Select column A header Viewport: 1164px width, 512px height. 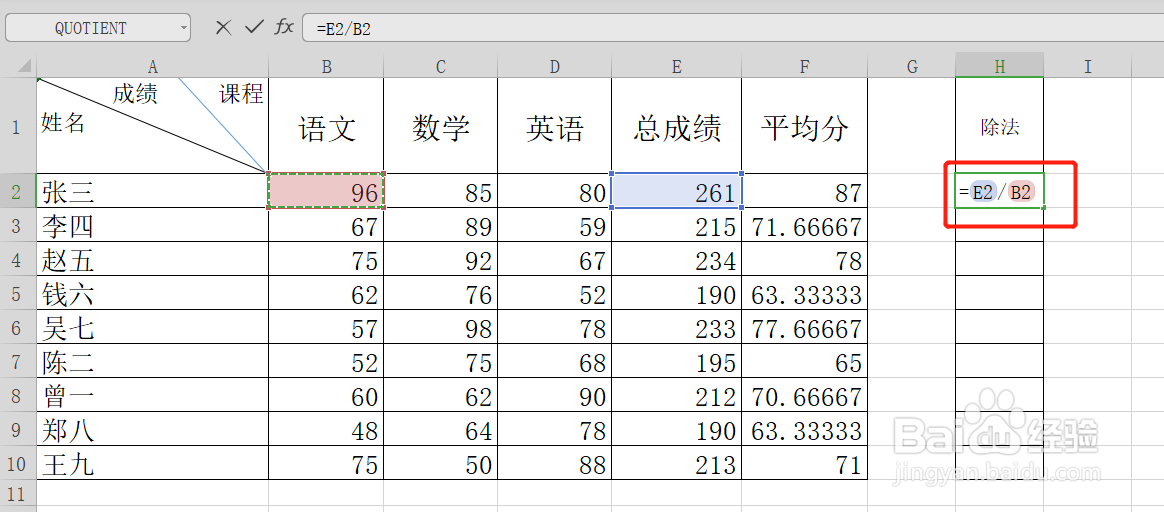tap(152, 67)
